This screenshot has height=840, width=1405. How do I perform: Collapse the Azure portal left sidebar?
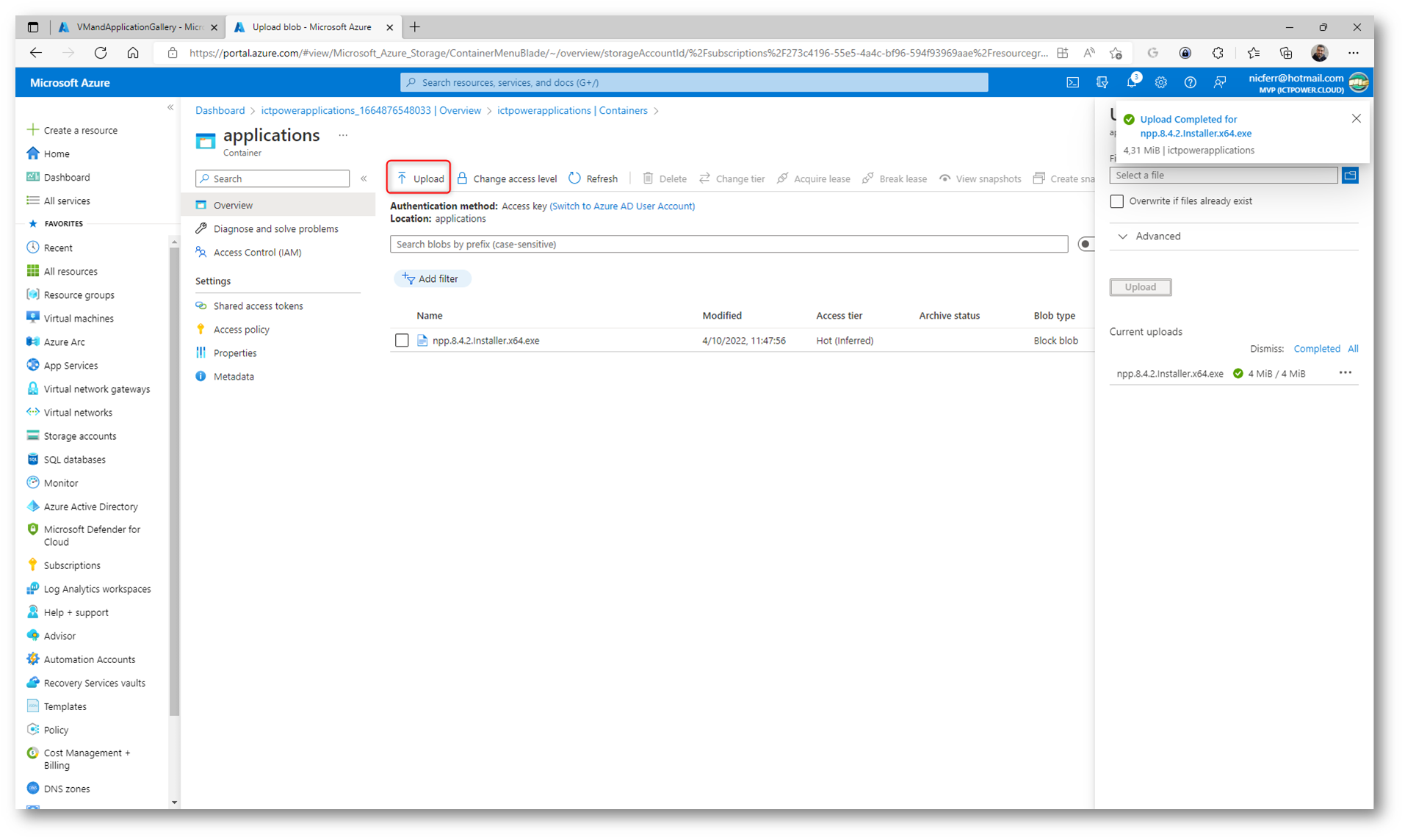(x=170, y=108)
